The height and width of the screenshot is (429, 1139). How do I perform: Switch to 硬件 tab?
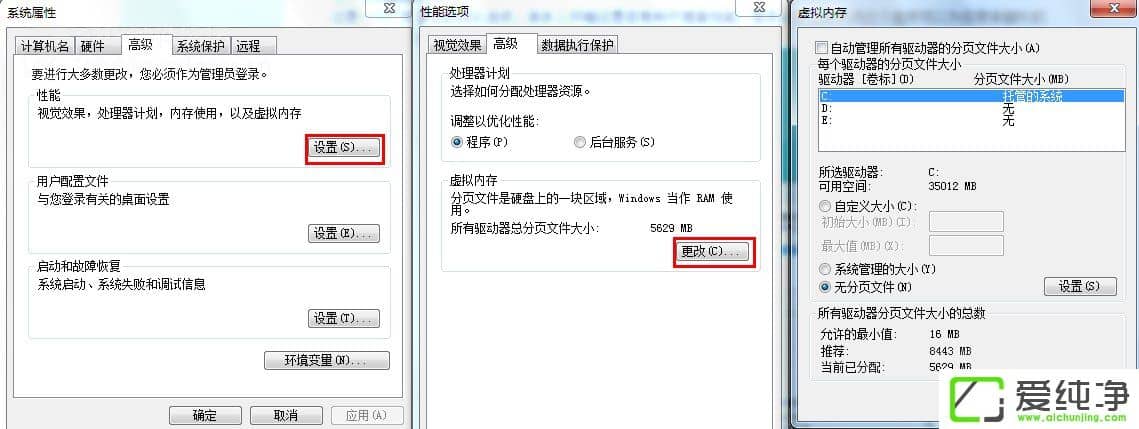coord(93,46)
